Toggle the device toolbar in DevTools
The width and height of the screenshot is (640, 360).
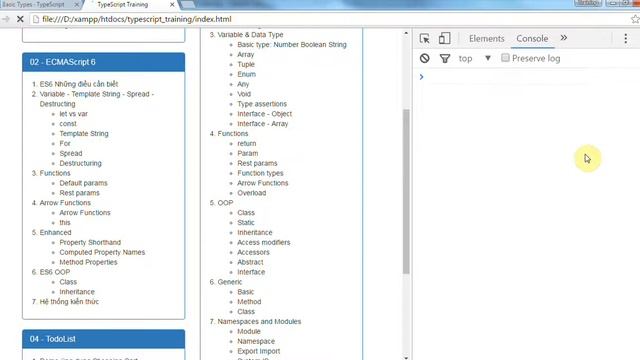click(444, 38)
